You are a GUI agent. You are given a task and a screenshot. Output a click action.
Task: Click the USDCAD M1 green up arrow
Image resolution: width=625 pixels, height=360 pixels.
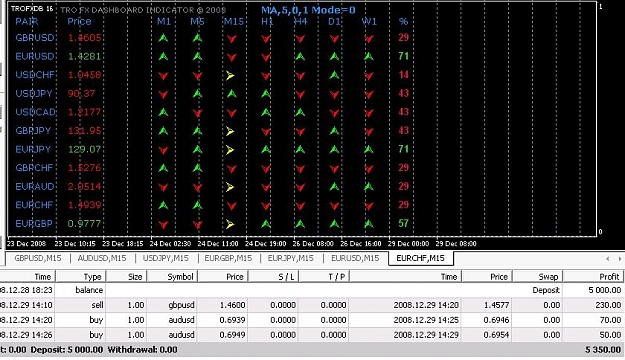click(163, 112)
